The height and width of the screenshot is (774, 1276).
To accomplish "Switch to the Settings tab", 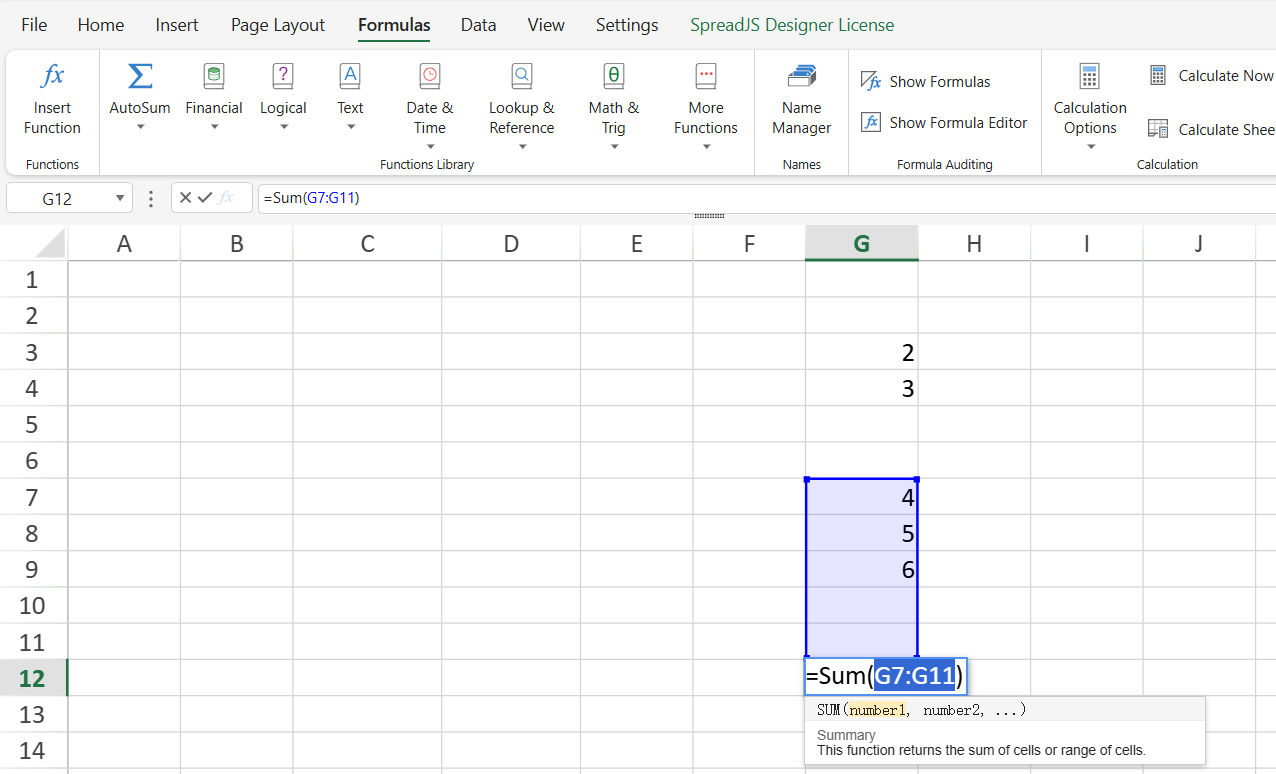I will click(627, 25).
